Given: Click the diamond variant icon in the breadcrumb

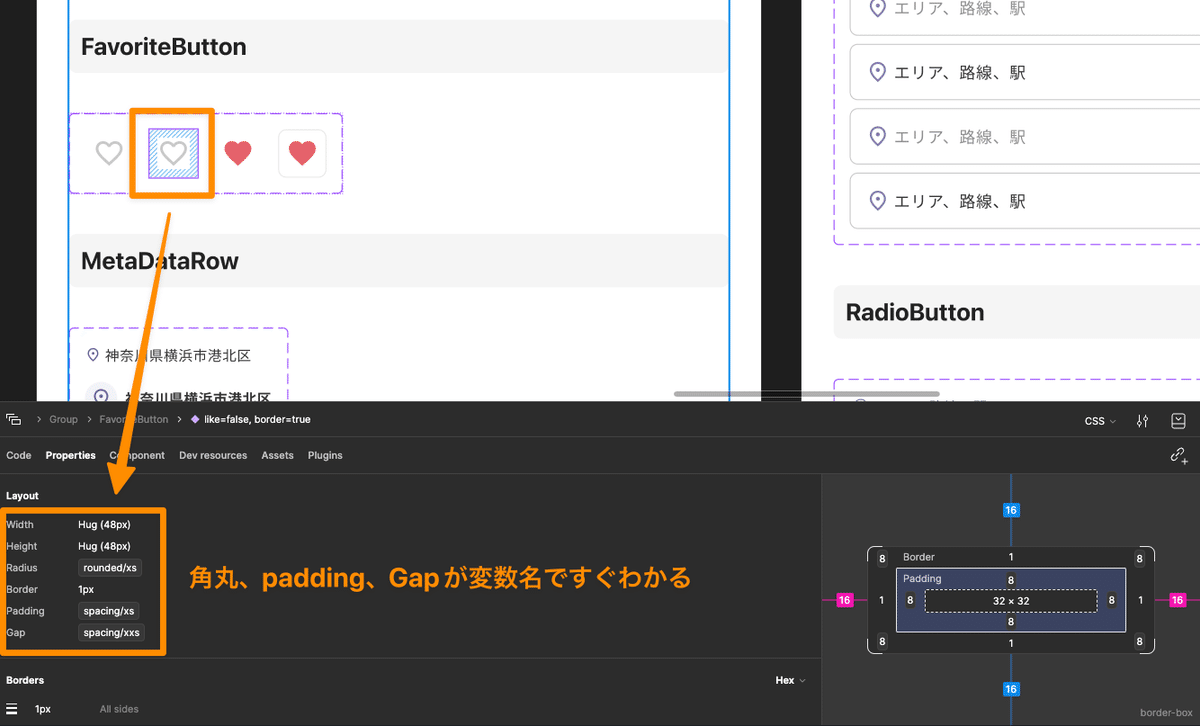Looking at the screenshot, I should pyautogui.click(x=195, y=420).
